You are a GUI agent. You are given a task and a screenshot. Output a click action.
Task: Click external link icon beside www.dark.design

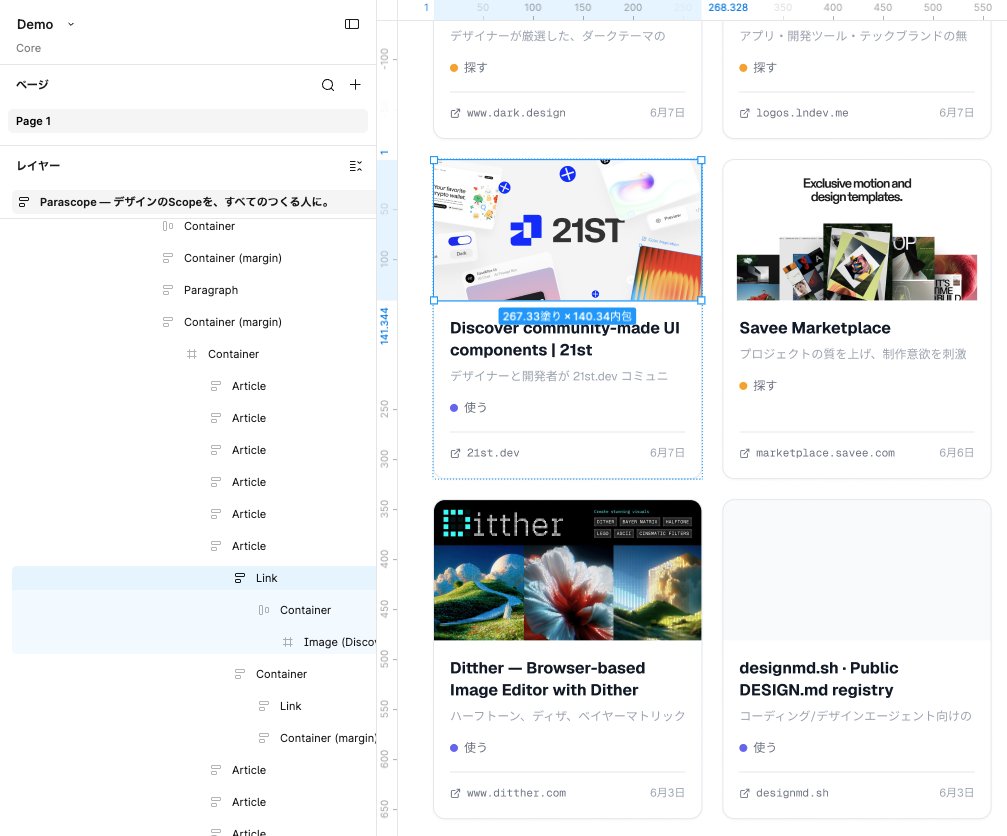tap(455, 113)
